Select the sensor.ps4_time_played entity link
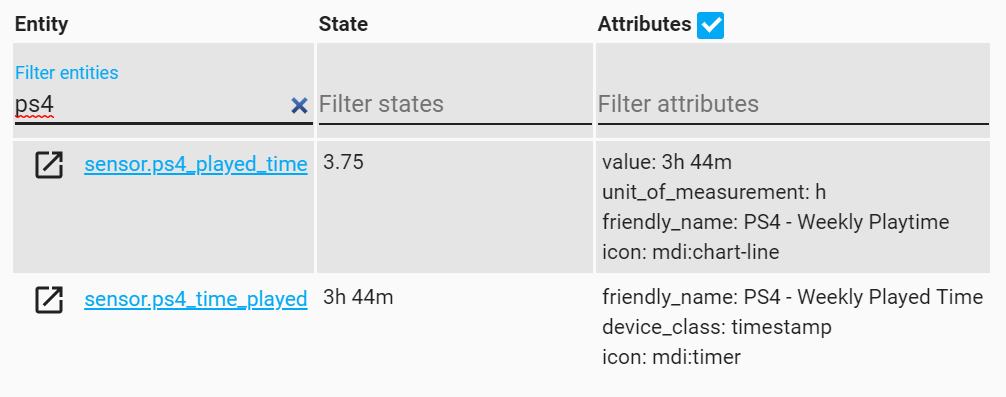The height and width of the screenshot is (397, 1006). click(x=196, y=299)
